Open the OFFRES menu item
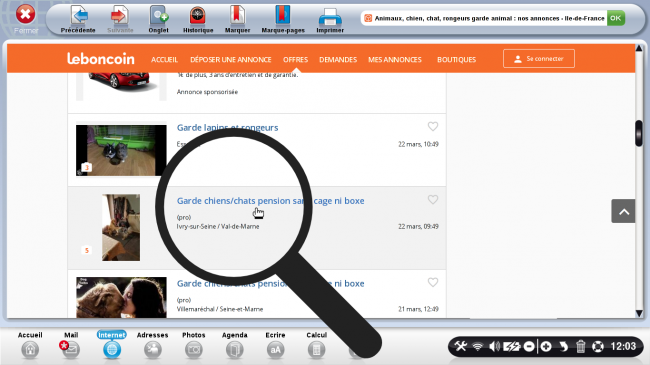650x365 pixels. [x=296, y=60]
